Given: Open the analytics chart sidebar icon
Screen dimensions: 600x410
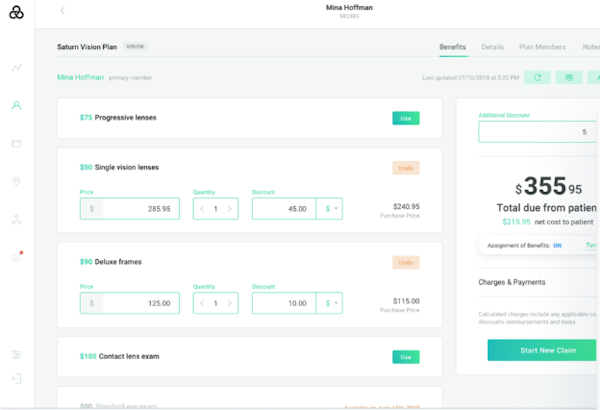Looking at the screenshot, I should pyautogui.click(x=16, y=68).
